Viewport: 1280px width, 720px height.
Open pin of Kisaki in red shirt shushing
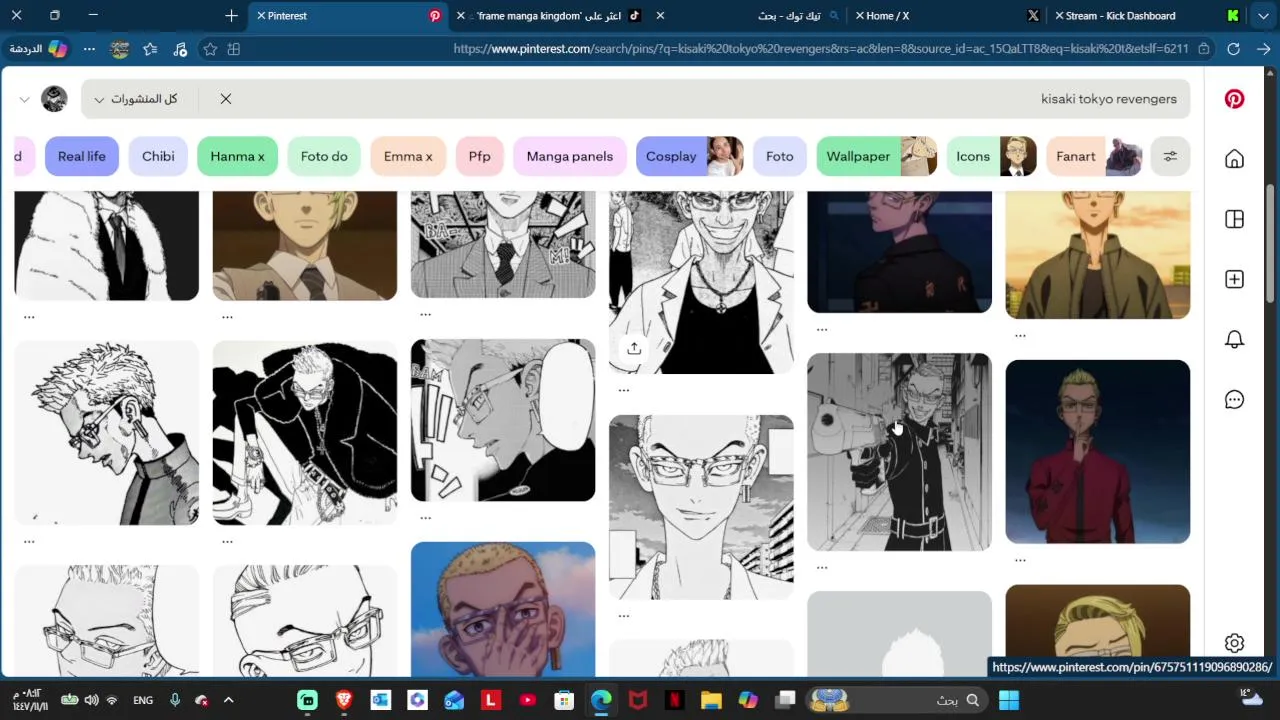click(x=1097, y=451)
